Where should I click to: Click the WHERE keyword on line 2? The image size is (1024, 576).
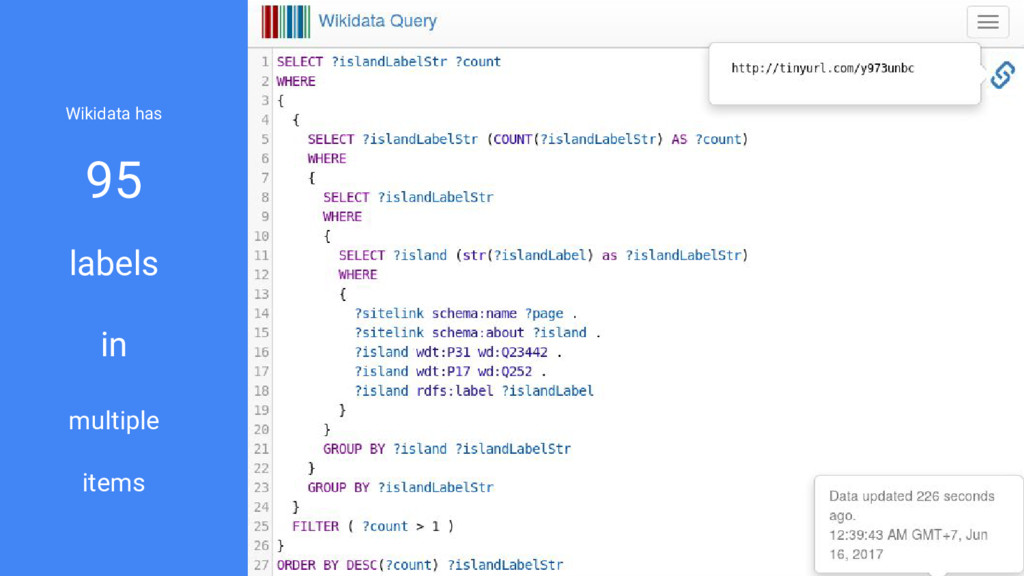pos(296,81)
